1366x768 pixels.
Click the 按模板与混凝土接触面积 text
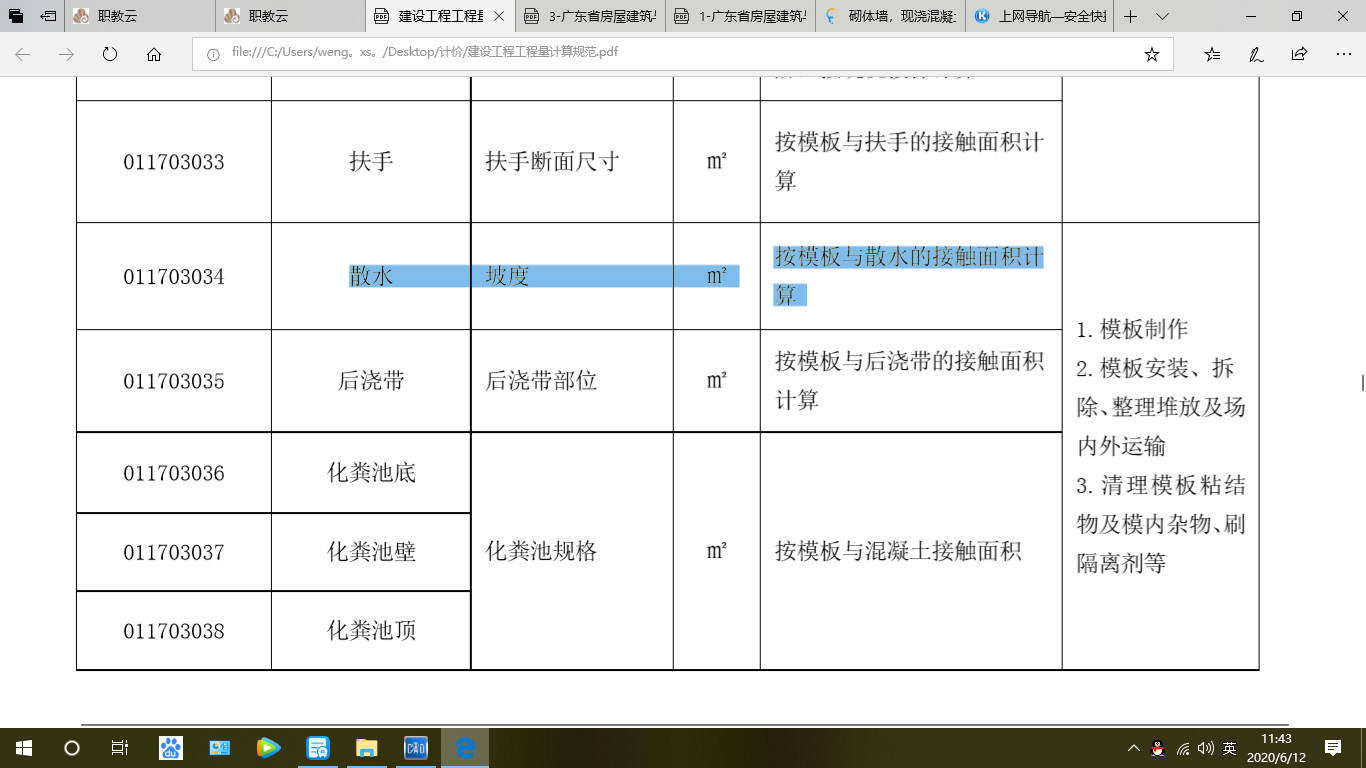click(898, 551)
